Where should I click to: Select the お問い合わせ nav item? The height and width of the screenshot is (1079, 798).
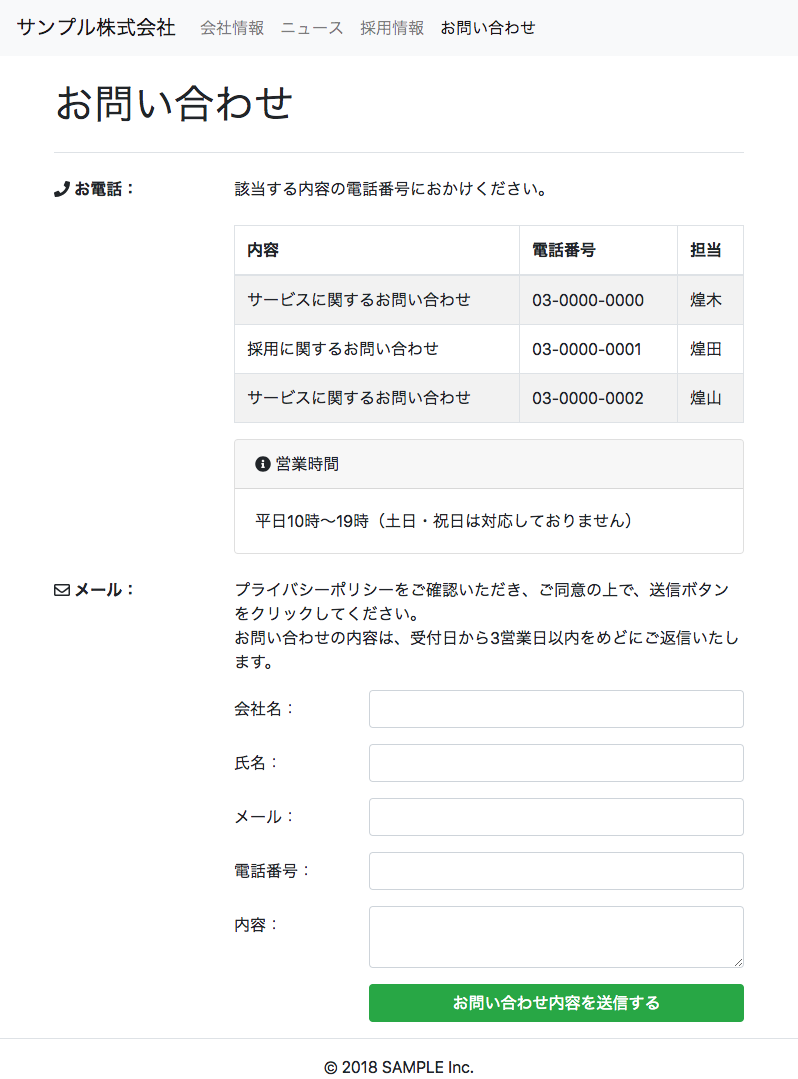488,28
